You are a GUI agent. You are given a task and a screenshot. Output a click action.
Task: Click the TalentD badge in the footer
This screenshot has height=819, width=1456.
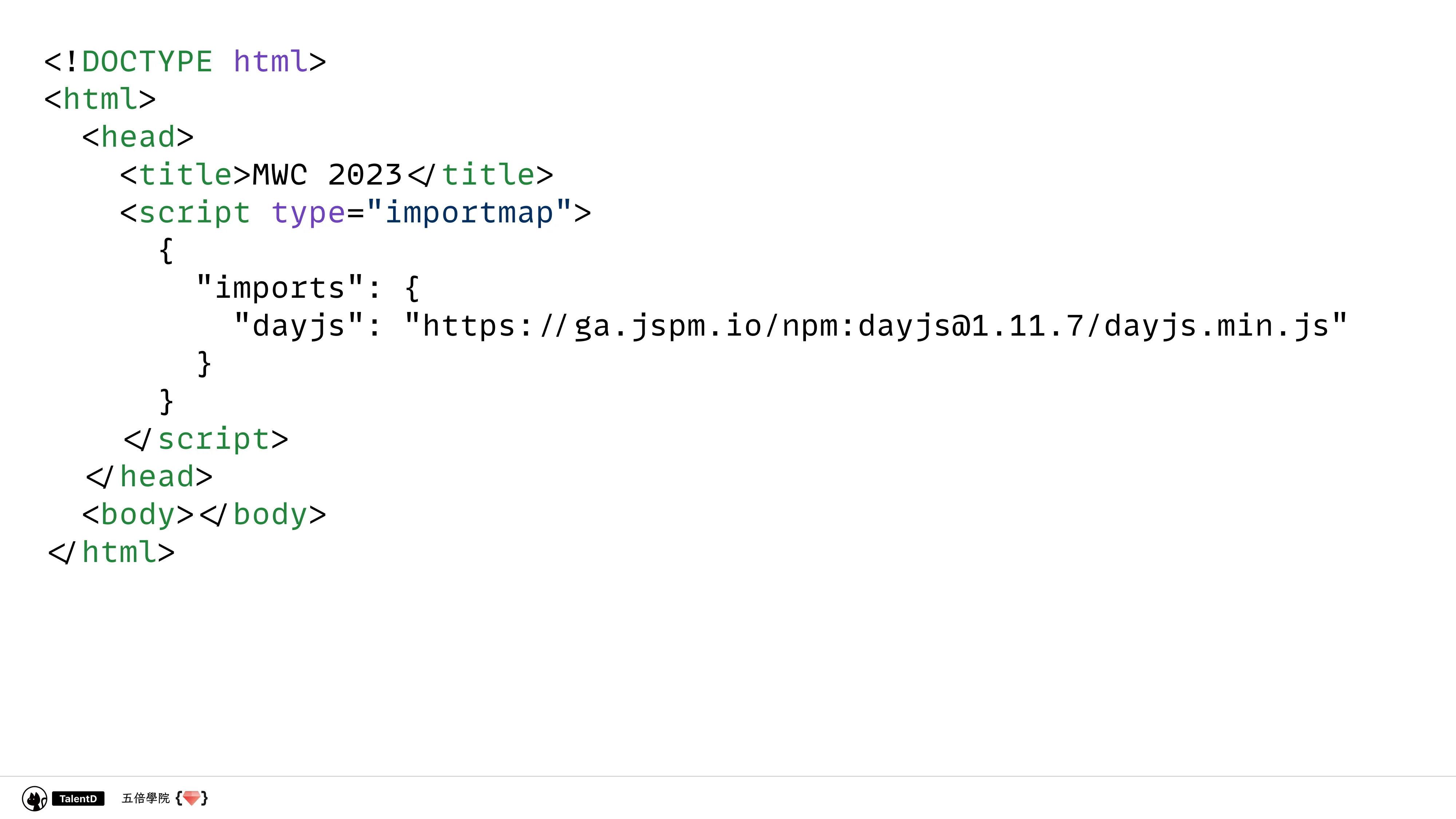[78, 798]
